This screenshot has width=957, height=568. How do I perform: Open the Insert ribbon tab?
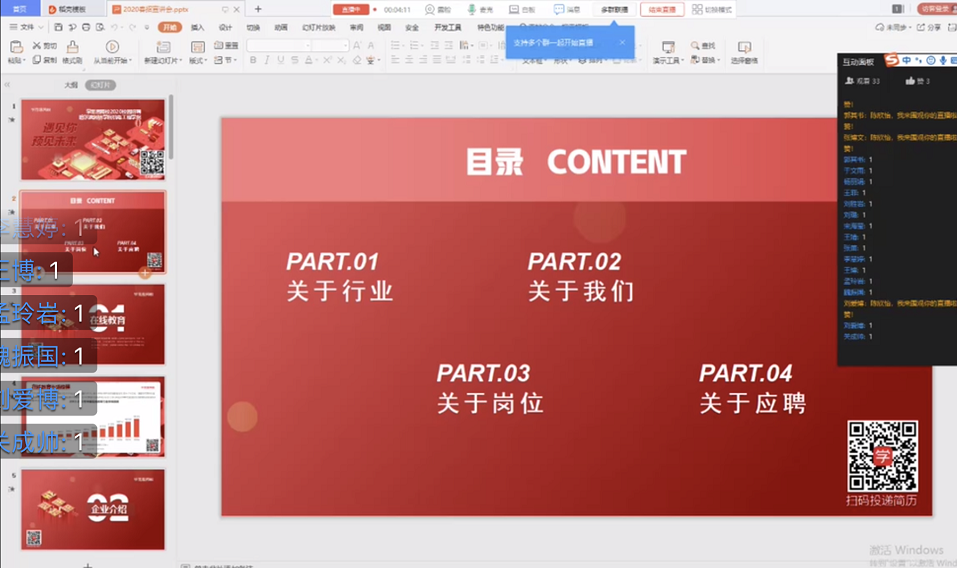198,27
